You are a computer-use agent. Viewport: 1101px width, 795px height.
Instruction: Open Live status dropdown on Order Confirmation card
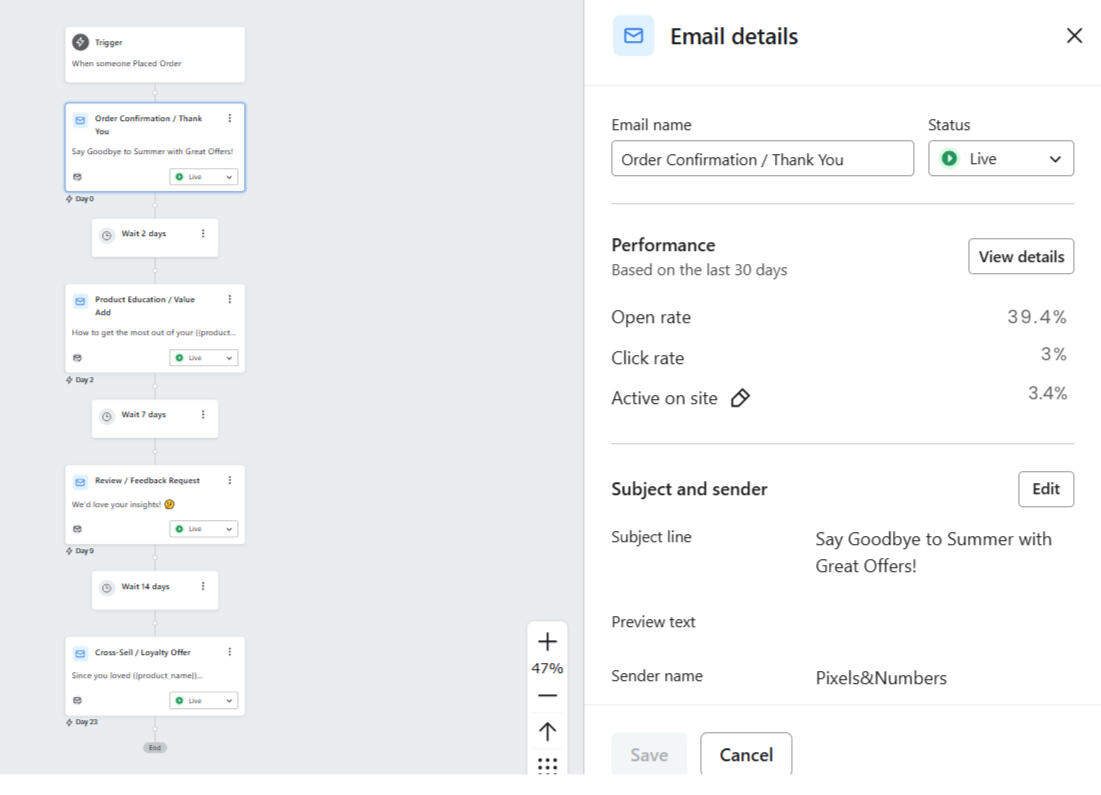pyautogui.click(x=204, y=177)
